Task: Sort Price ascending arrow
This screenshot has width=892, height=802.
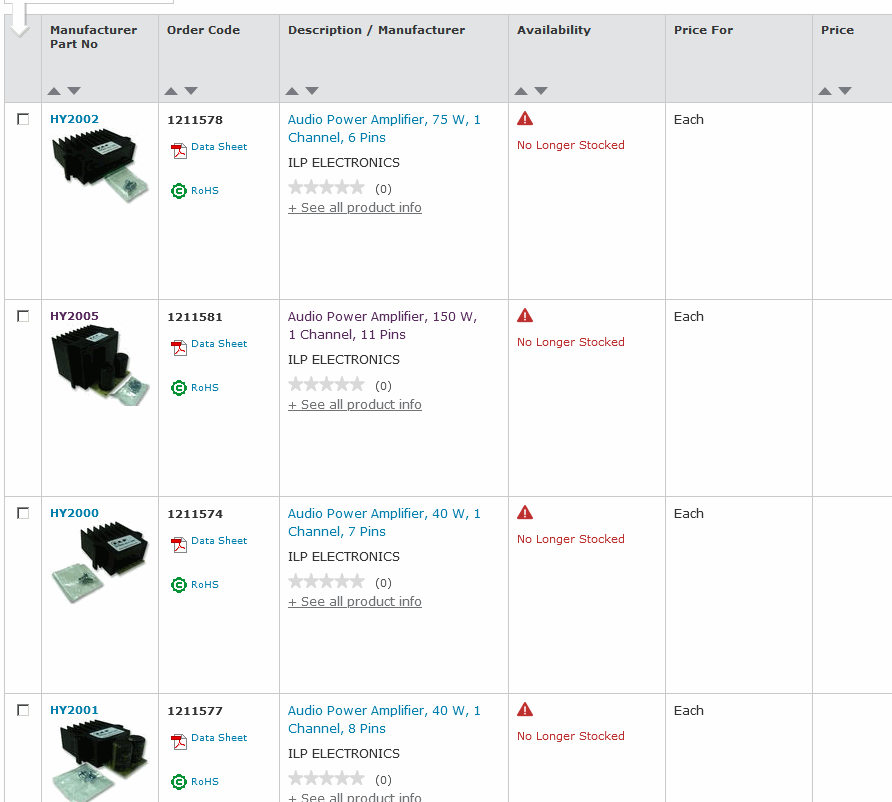Action: [x=825, y=91]
